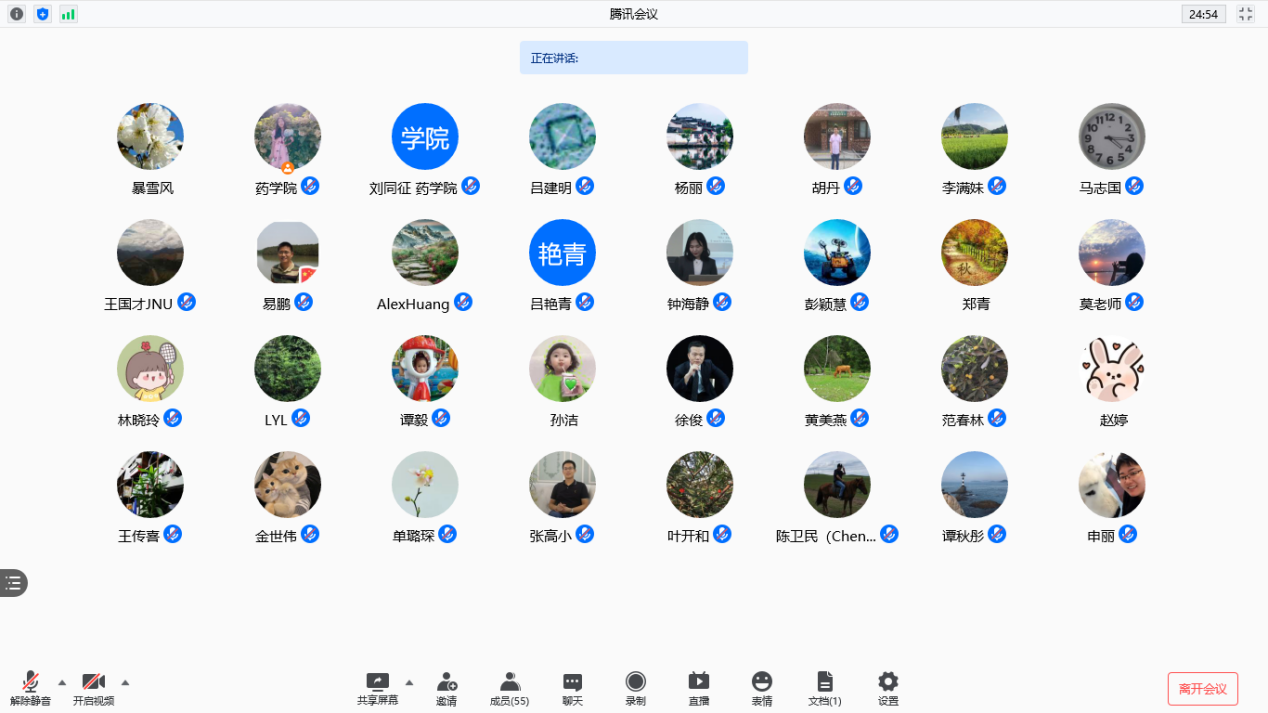Expand the share screen options arrow
The height and width of the screenshot is (713, 1268).
tap(409, 683)
